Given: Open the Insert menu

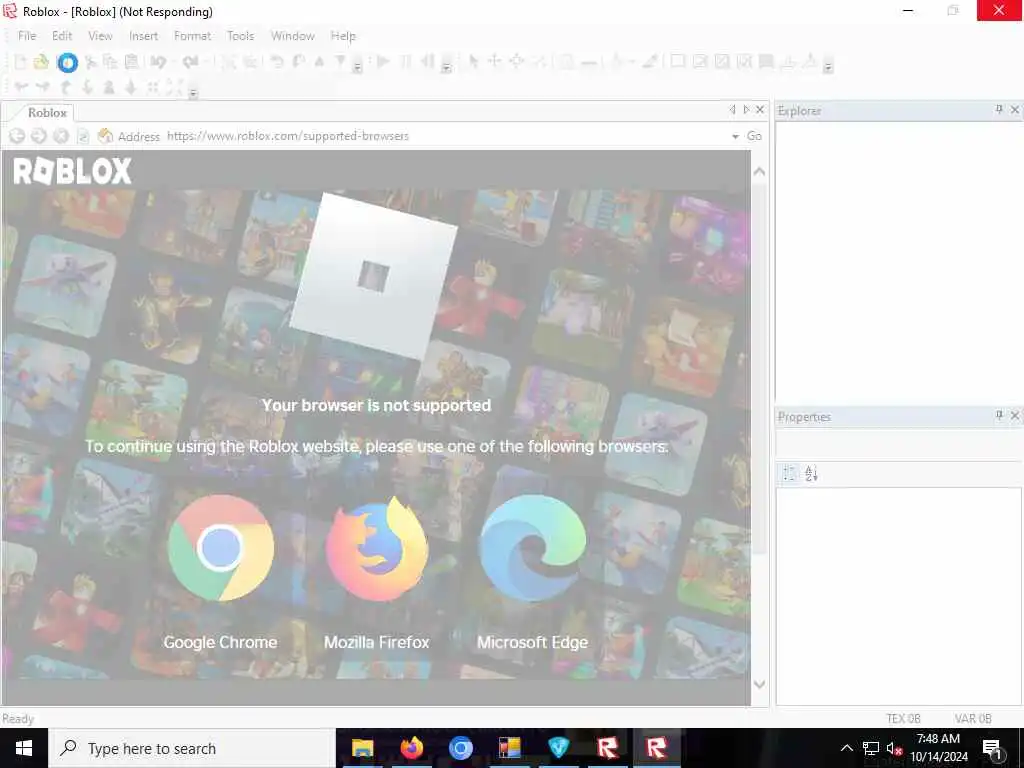Looking at the screenshot, I should 144,36.
